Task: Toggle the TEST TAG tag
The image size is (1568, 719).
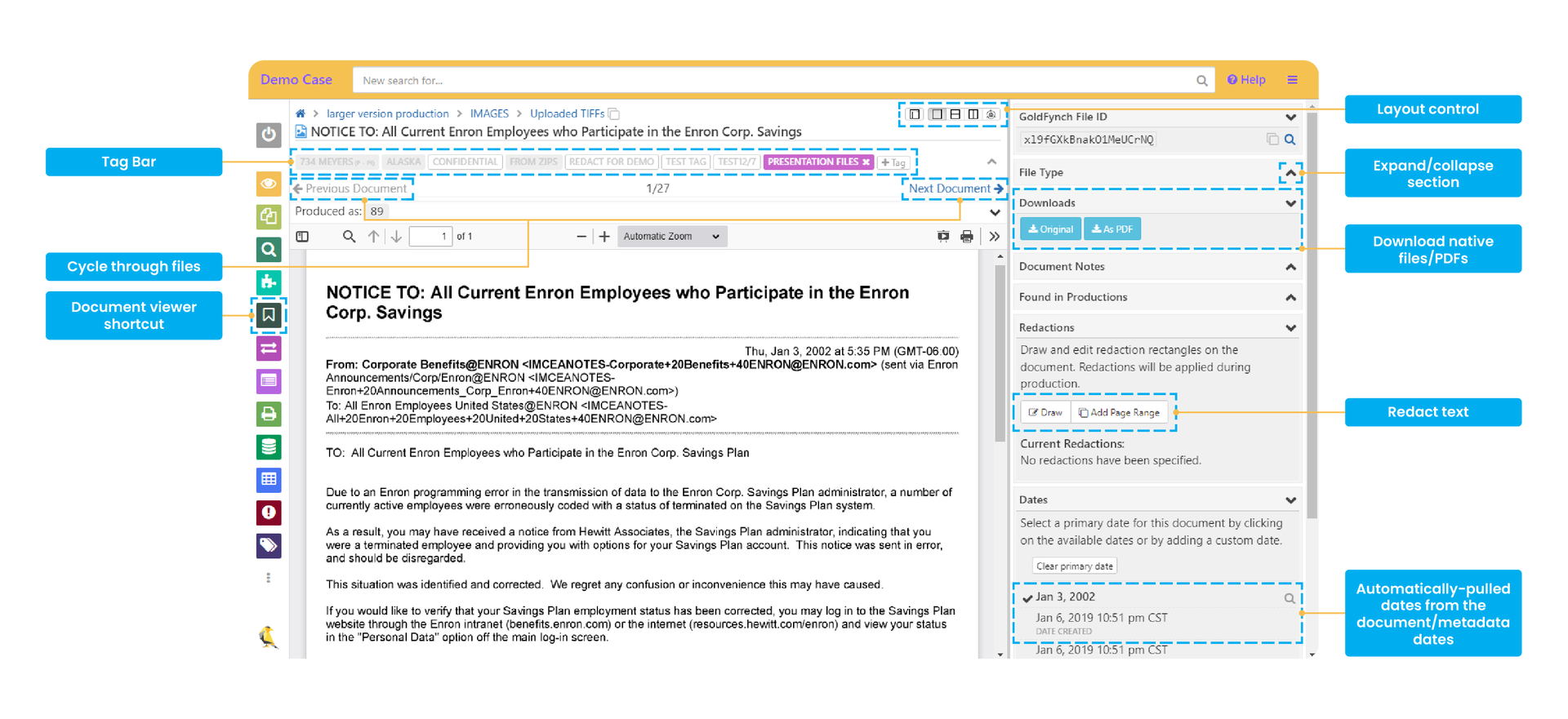Action: point(686,162)
